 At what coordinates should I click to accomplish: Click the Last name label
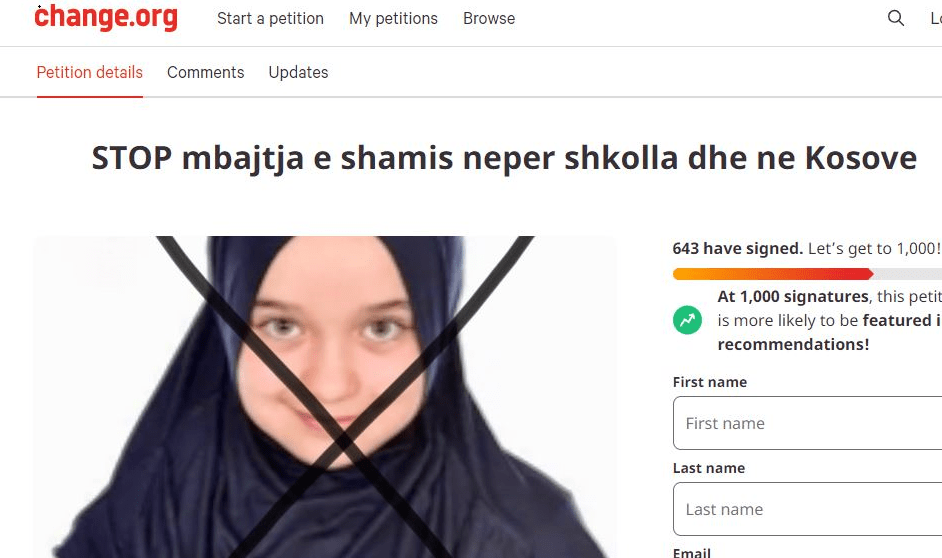(x=709, y=468)
